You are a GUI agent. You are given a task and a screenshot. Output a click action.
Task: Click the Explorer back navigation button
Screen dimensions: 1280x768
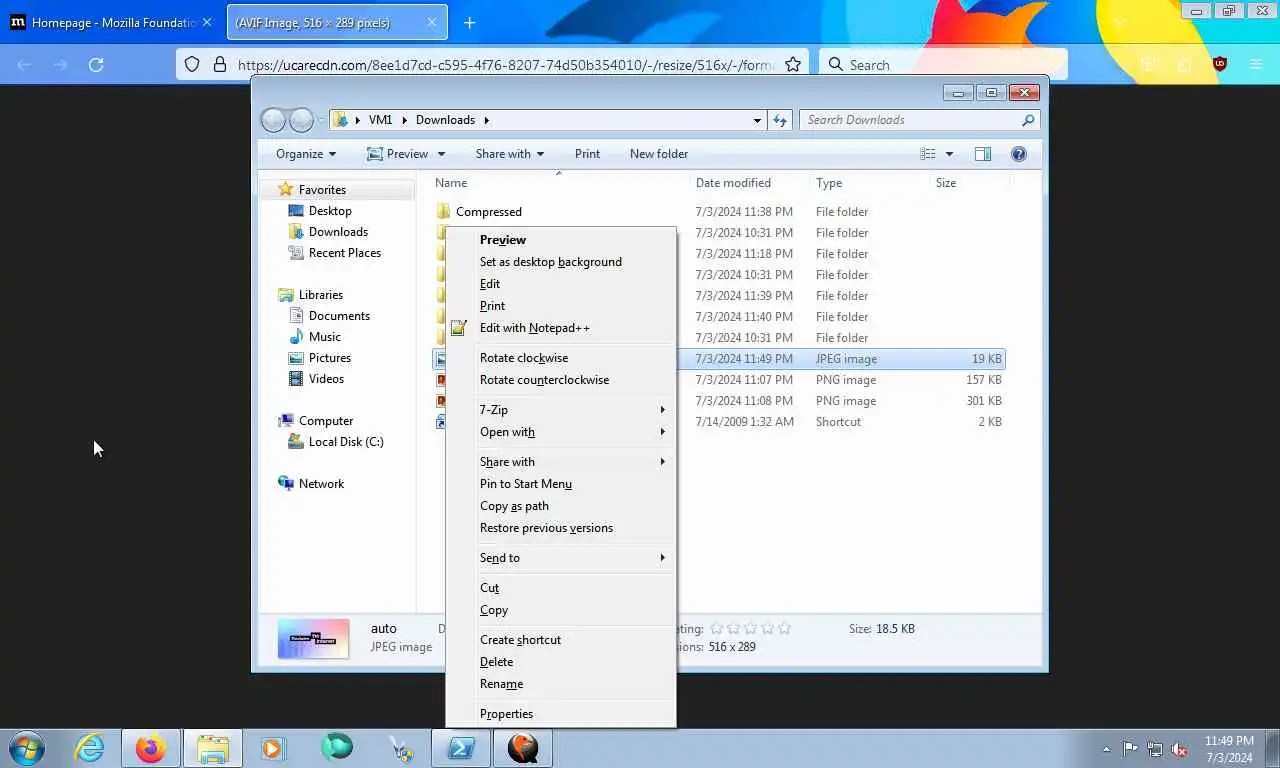[273, 120]
